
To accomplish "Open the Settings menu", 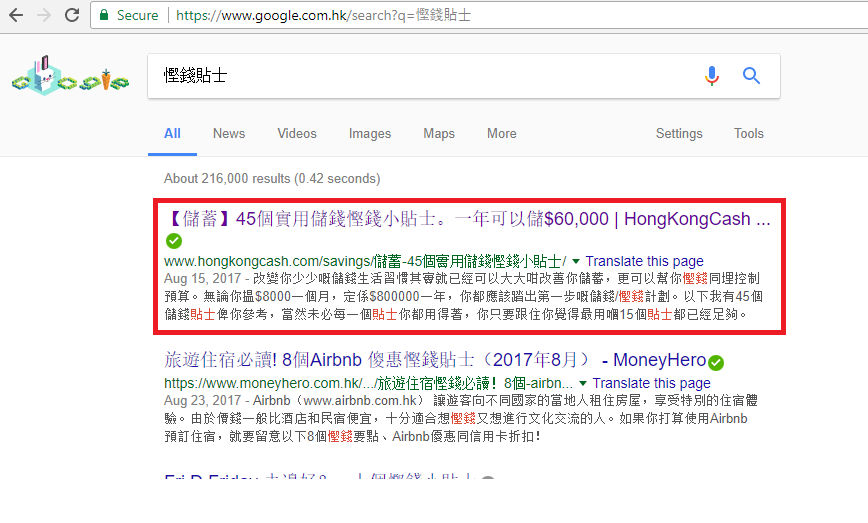I will (679, 133).
